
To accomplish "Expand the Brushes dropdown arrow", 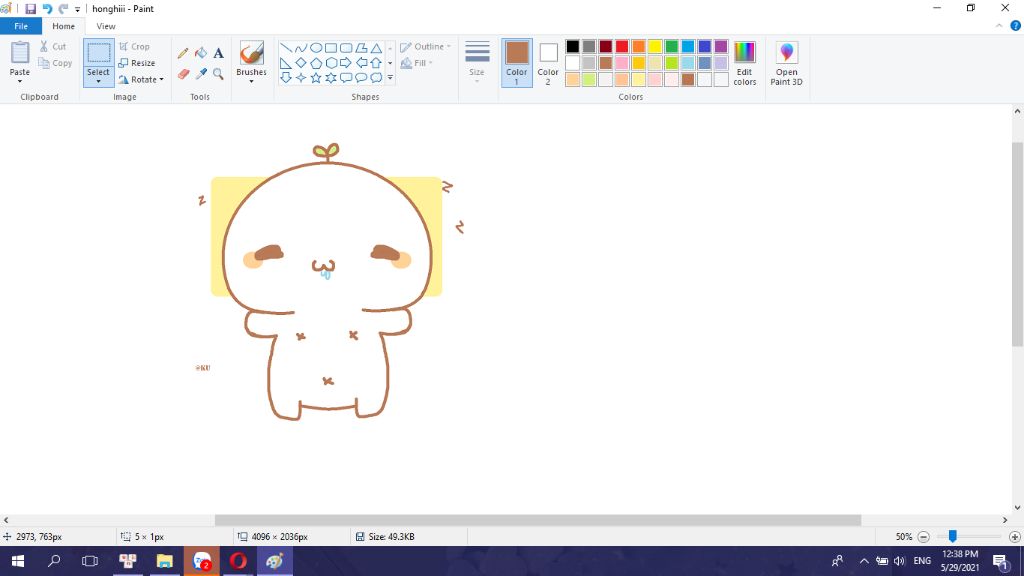I will pos(251,81).
